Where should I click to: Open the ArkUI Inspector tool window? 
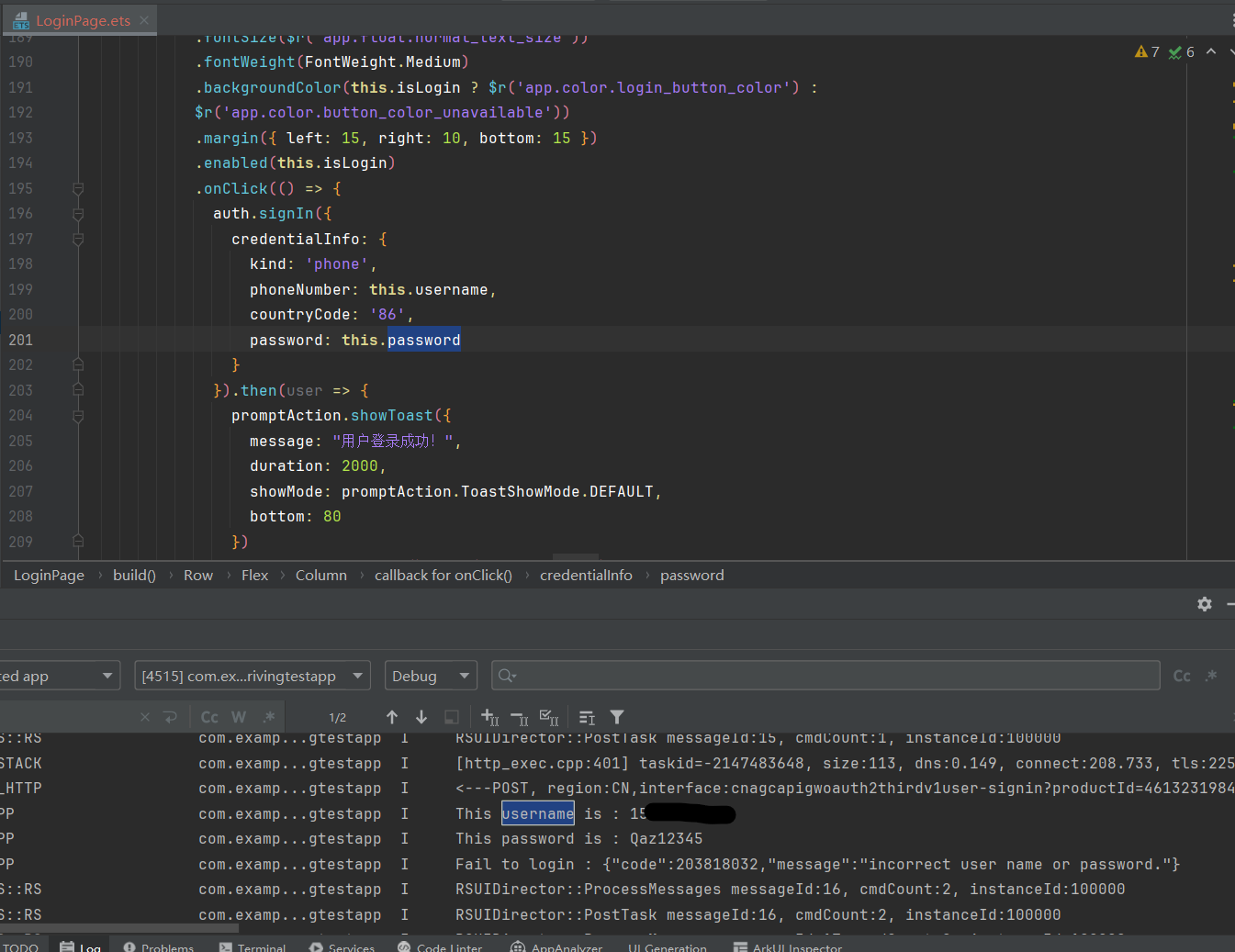coord(788,946)
